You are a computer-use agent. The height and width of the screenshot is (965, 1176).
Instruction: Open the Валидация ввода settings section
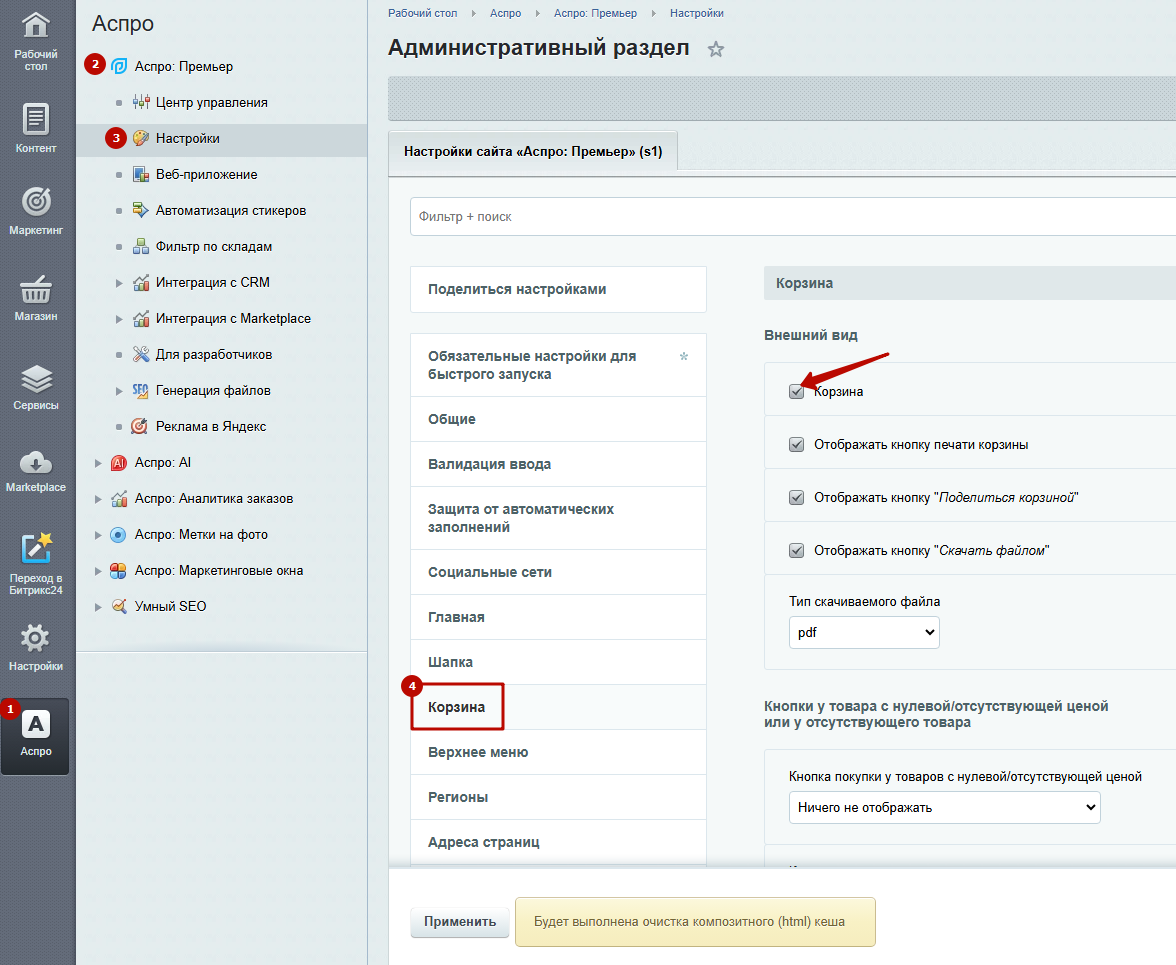[x=558, y=464]
